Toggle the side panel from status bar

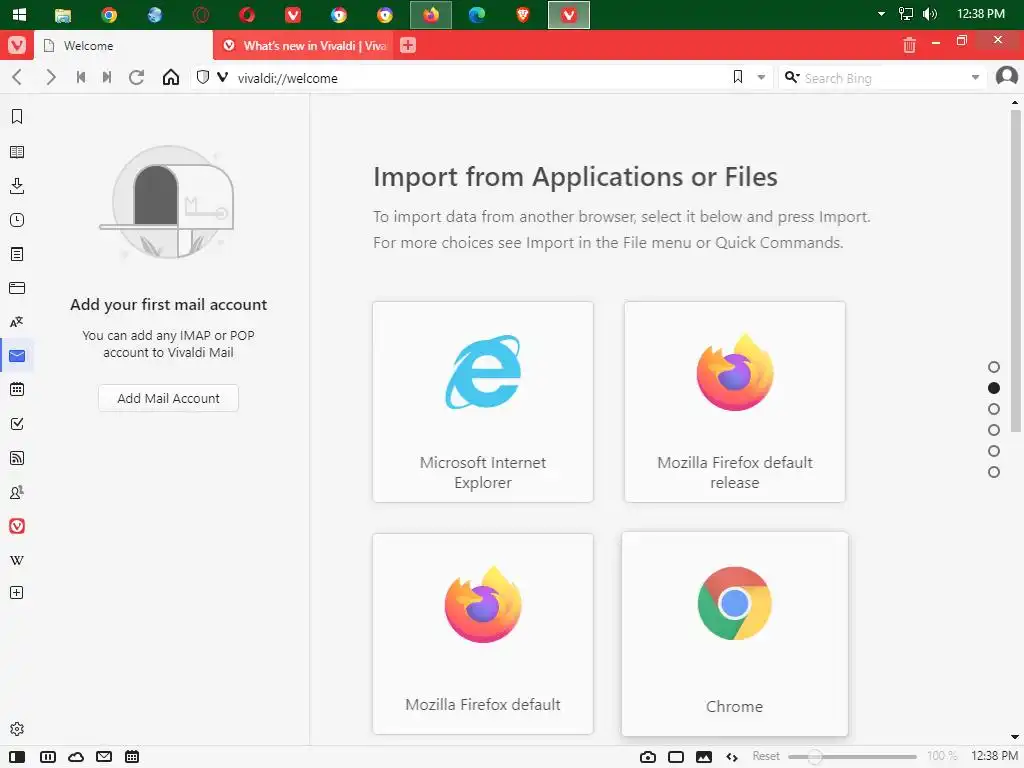click(17, 757)
